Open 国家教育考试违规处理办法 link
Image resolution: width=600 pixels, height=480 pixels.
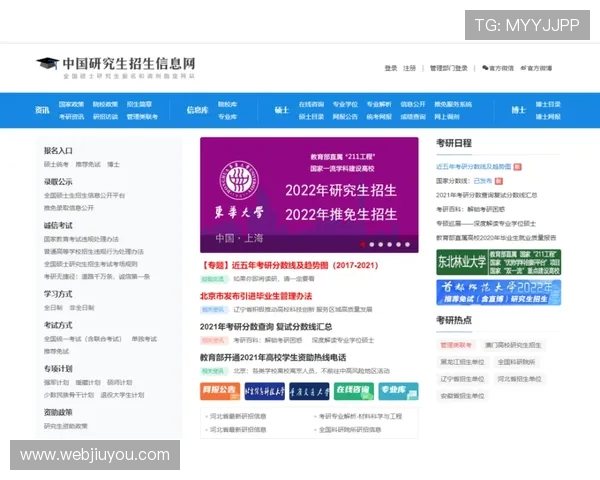81,239
